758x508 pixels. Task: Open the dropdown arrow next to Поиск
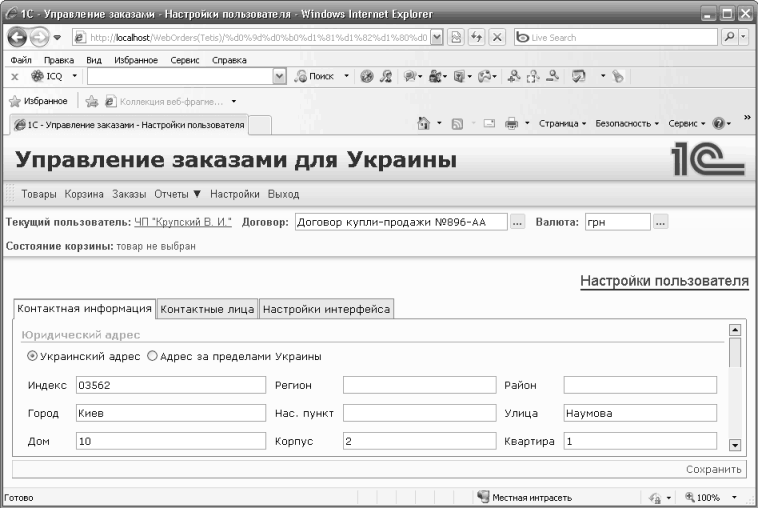coord(346,76)
